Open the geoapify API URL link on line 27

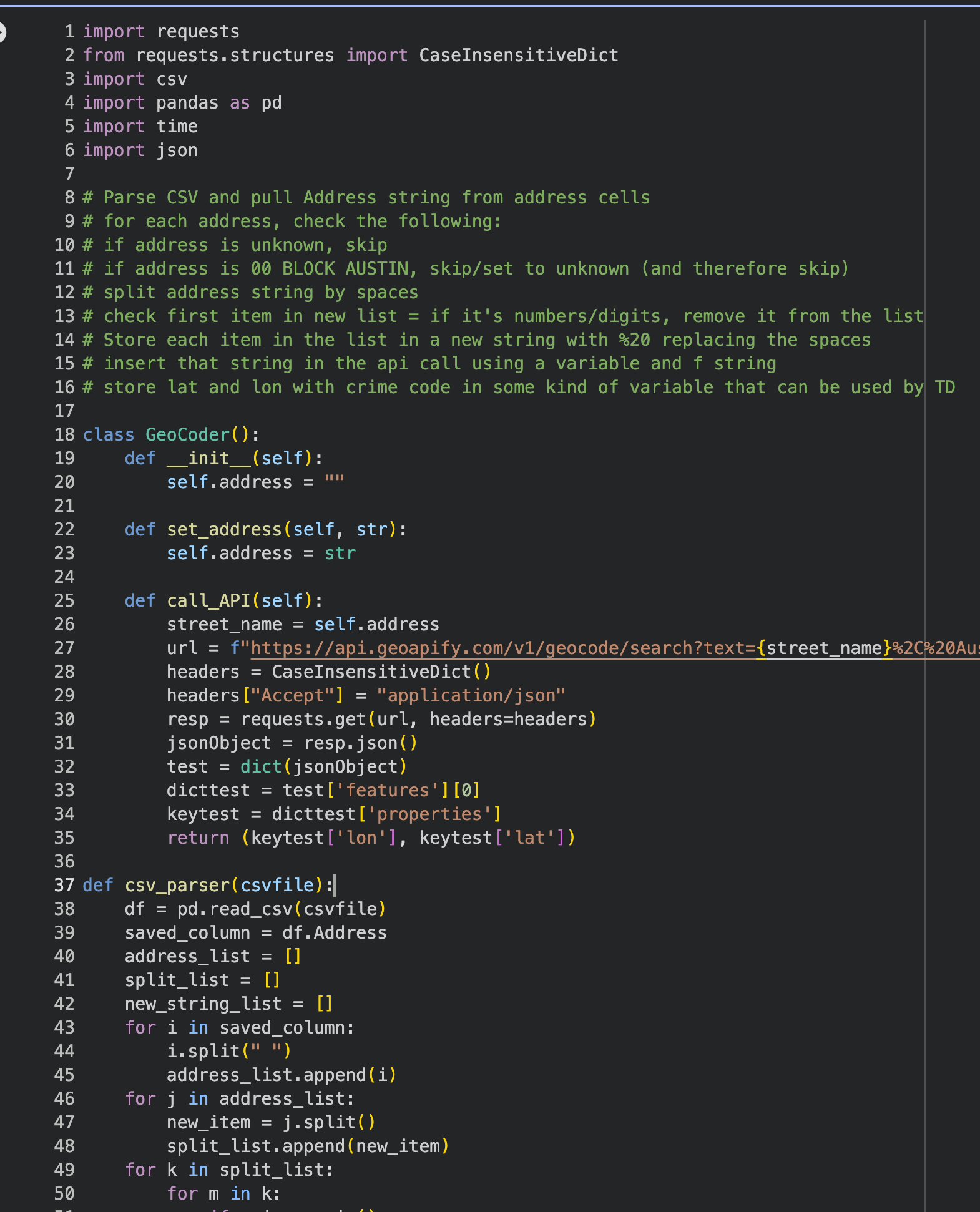point(615,648)
